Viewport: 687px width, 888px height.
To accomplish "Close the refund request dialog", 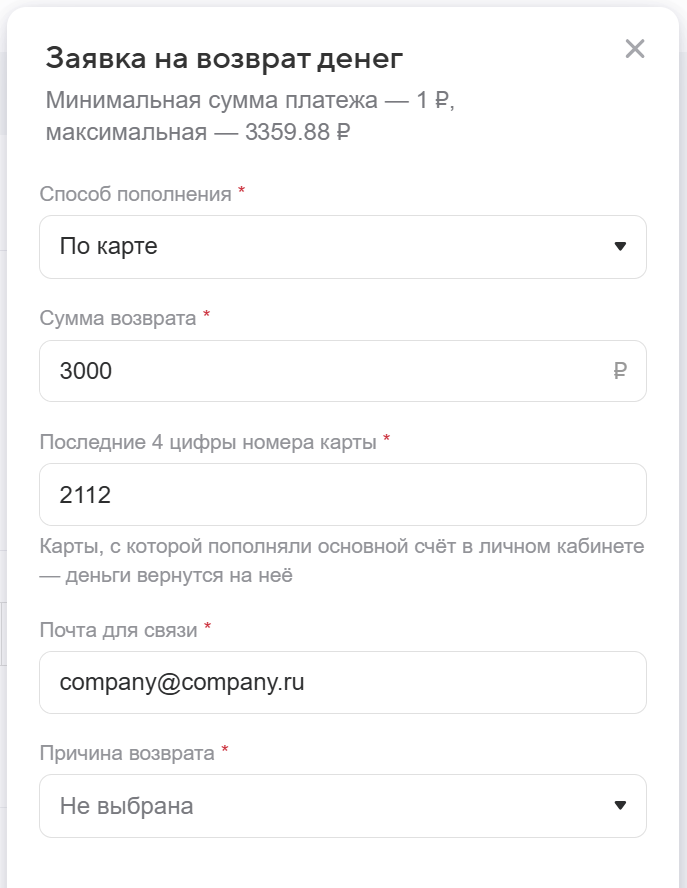I will [x=635, y=49].
